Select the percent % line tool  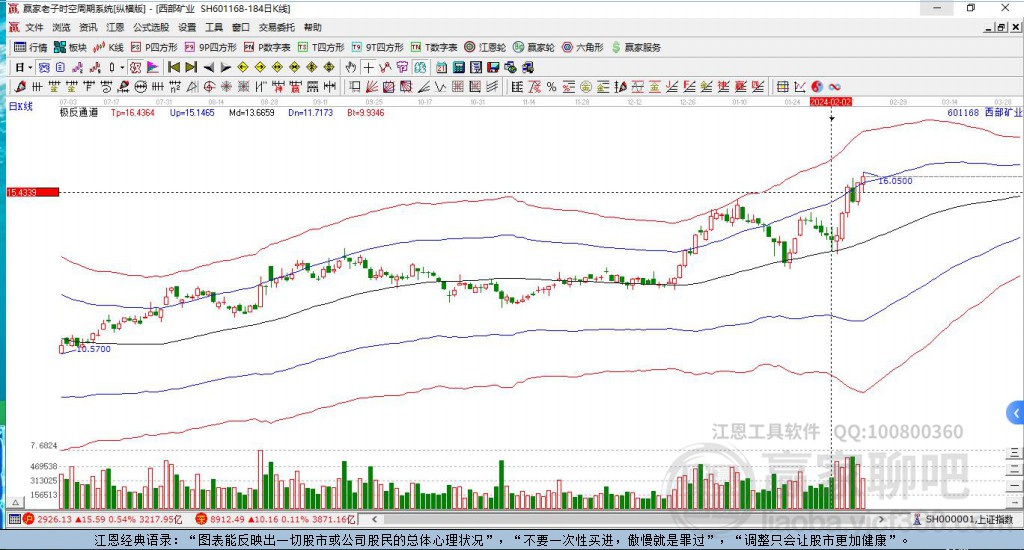pyautogui.click(x=551, y=86)
